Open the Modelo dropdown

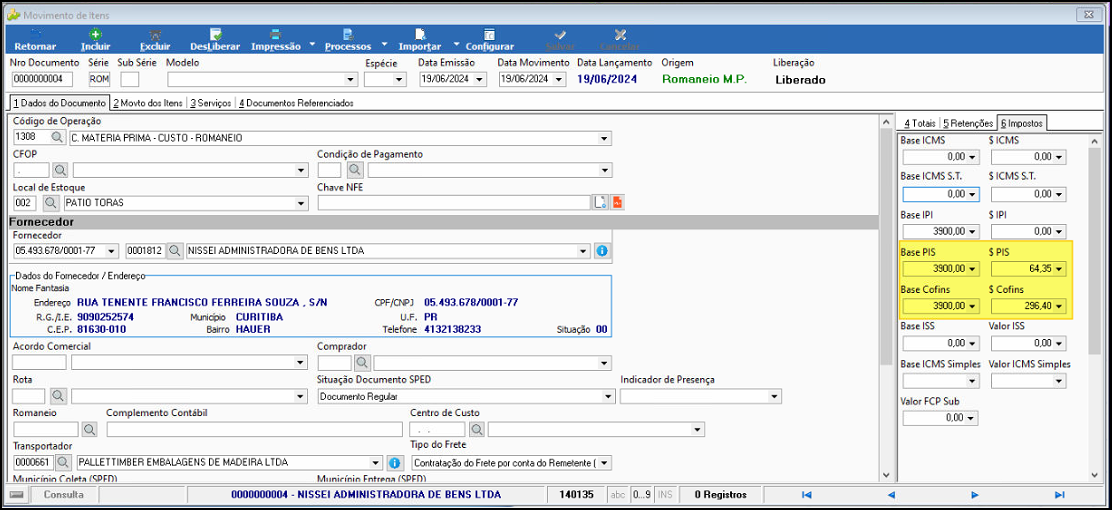[350, 79]
